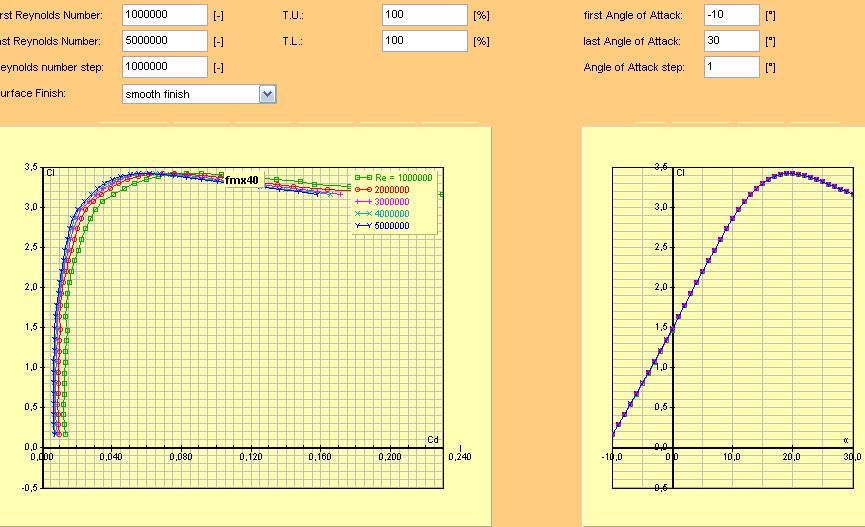The width and height of the screenshot is (865, 527).
Task: Click the 0,160 Cd axis tick label
Action: pos(320,457)
